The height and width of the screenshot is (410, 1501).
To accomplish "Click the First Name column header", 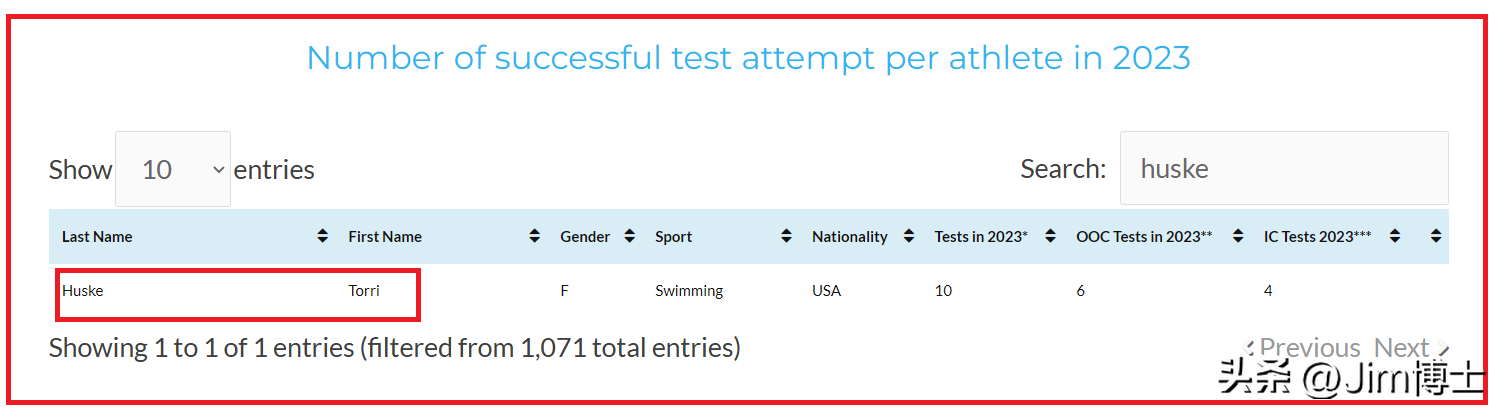I will tap(385, 237).
